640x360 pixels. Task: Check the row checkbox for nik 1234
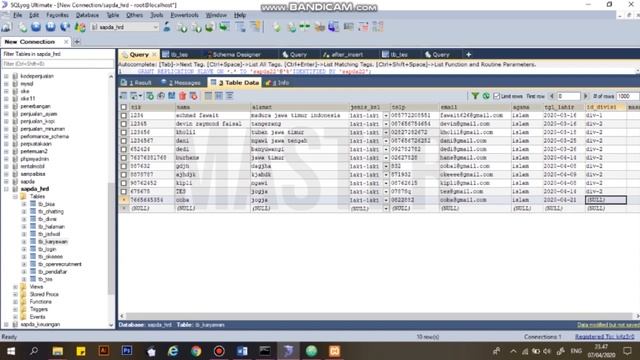[124, 116]
